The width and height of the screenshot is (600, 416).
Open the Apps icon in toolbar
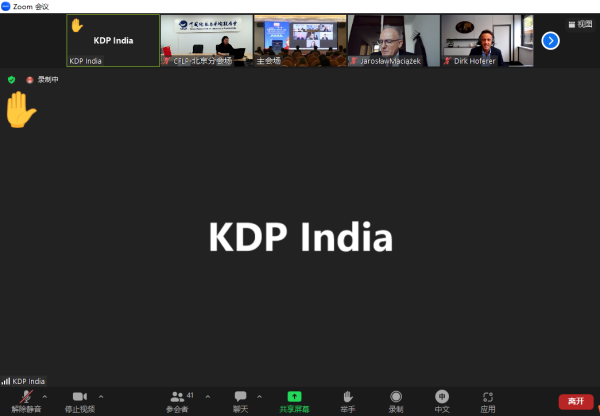488,398
